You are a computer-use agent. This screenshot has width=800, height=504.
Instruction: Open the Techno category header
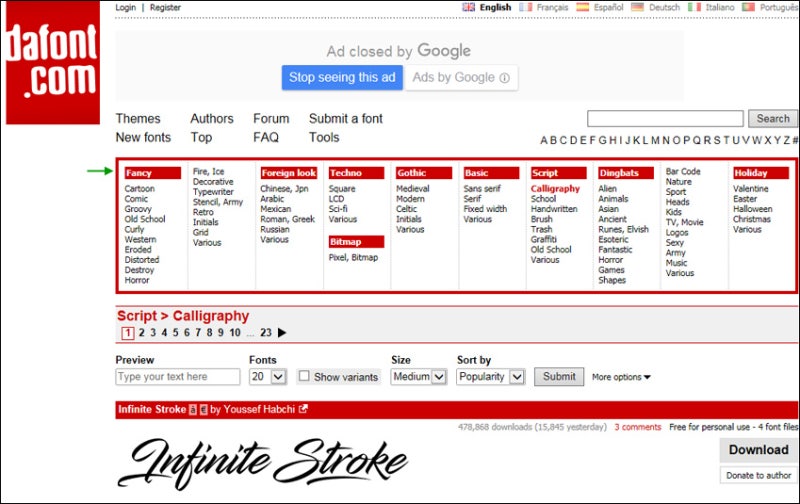356,173
